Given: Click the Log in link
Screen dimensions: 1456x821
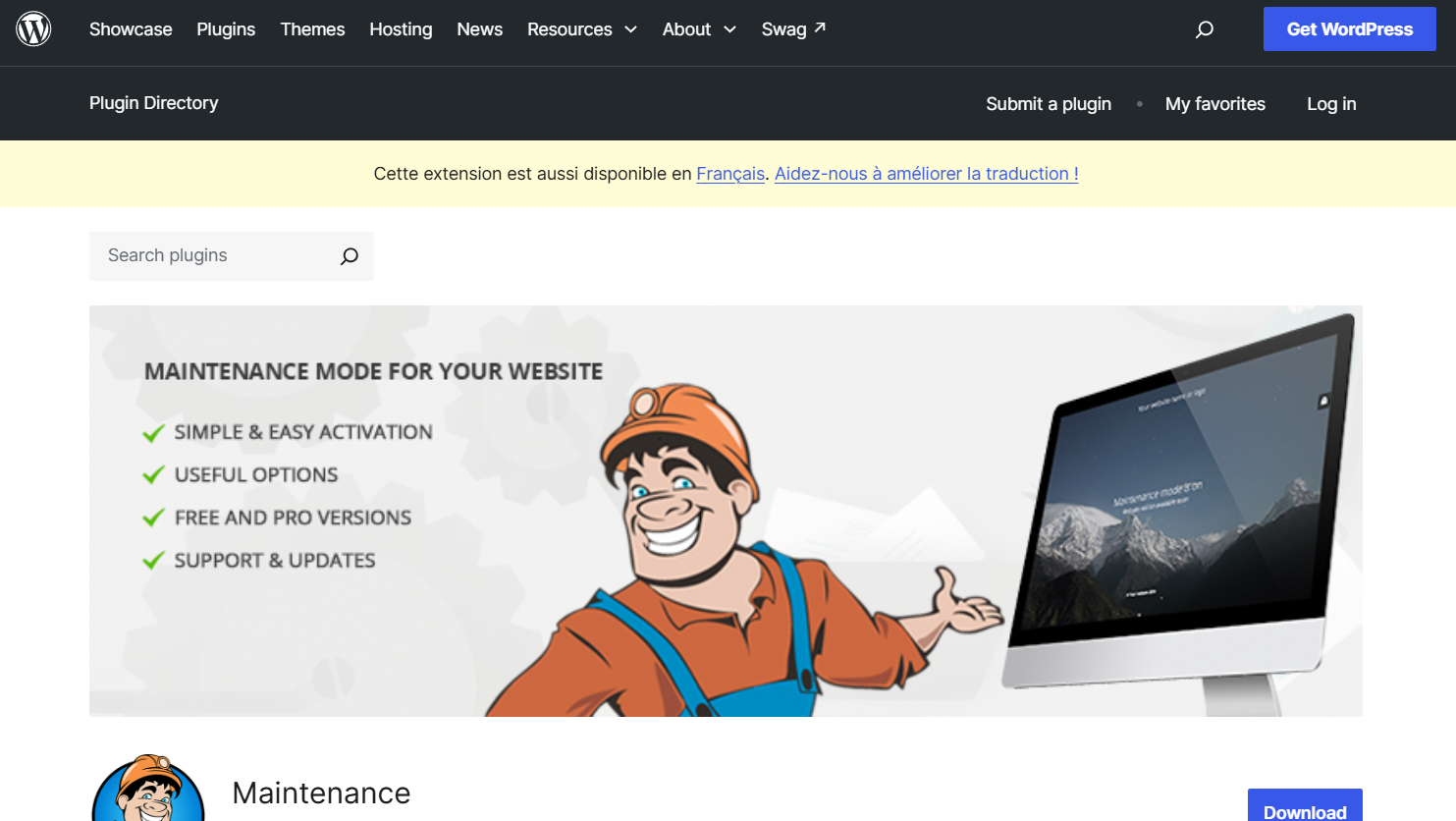Looking at the screenshot, I should 1331,104.
